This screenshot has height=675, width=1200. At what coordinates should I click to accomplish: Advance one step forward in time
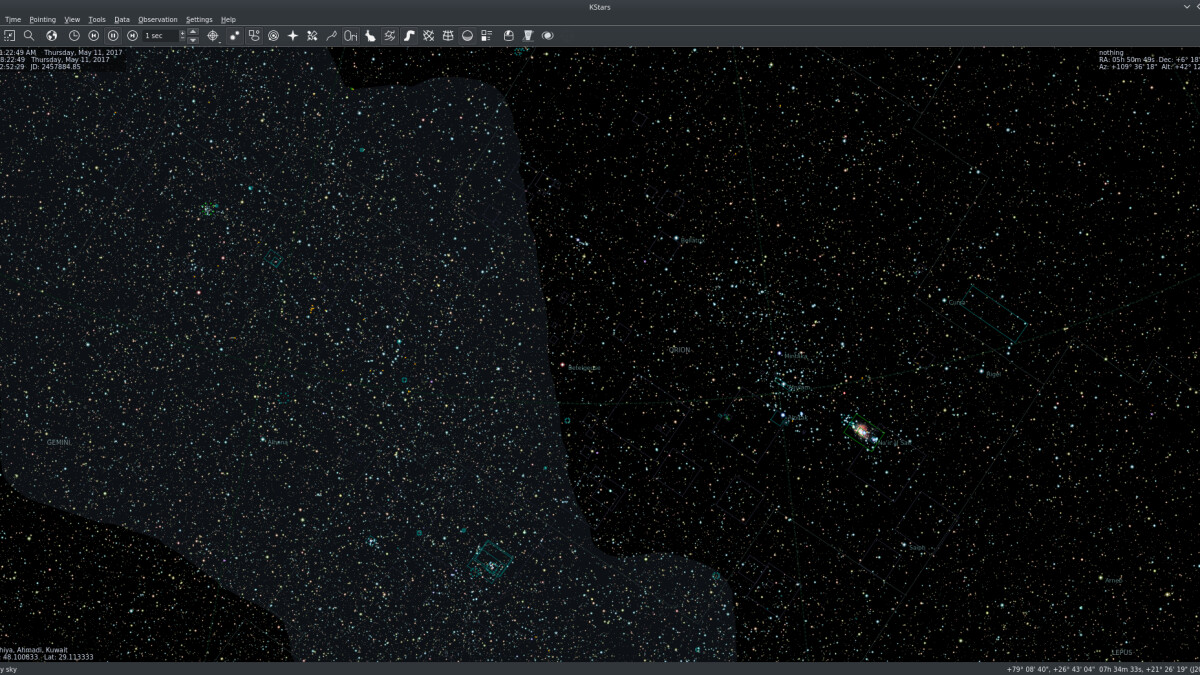click(132, 36)
